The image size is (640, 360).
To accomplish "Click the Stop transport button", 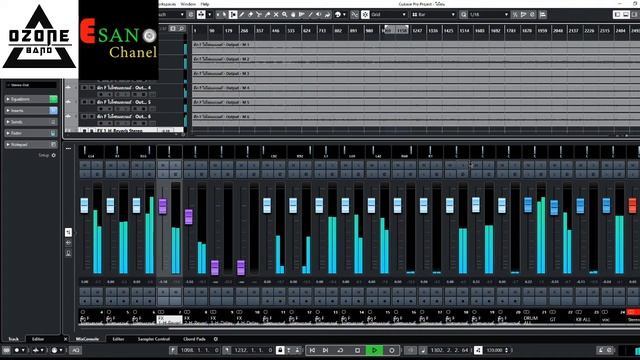I will 358,350.
